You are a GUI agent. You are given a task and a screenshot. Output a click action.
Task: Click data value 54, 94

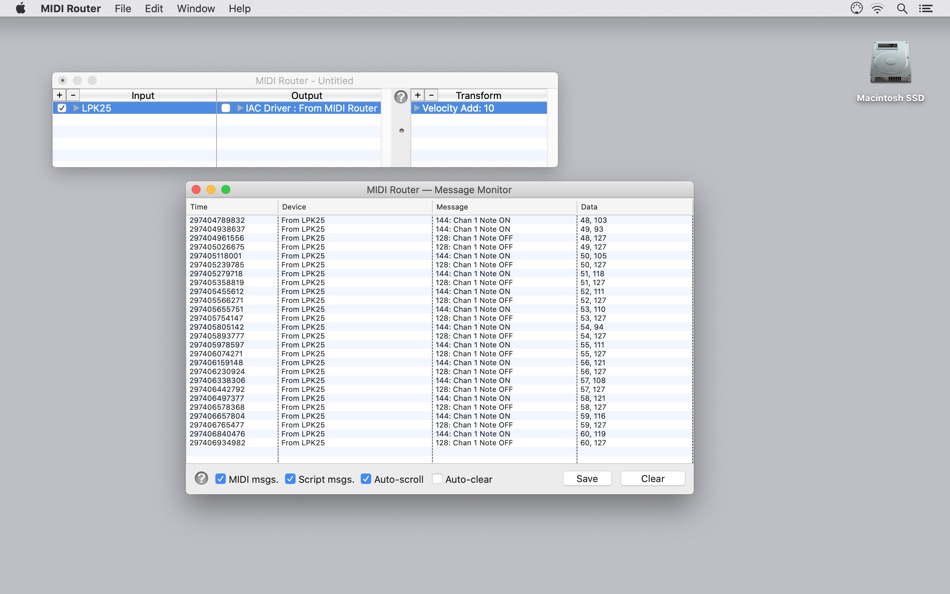click(x=591, y=327)
